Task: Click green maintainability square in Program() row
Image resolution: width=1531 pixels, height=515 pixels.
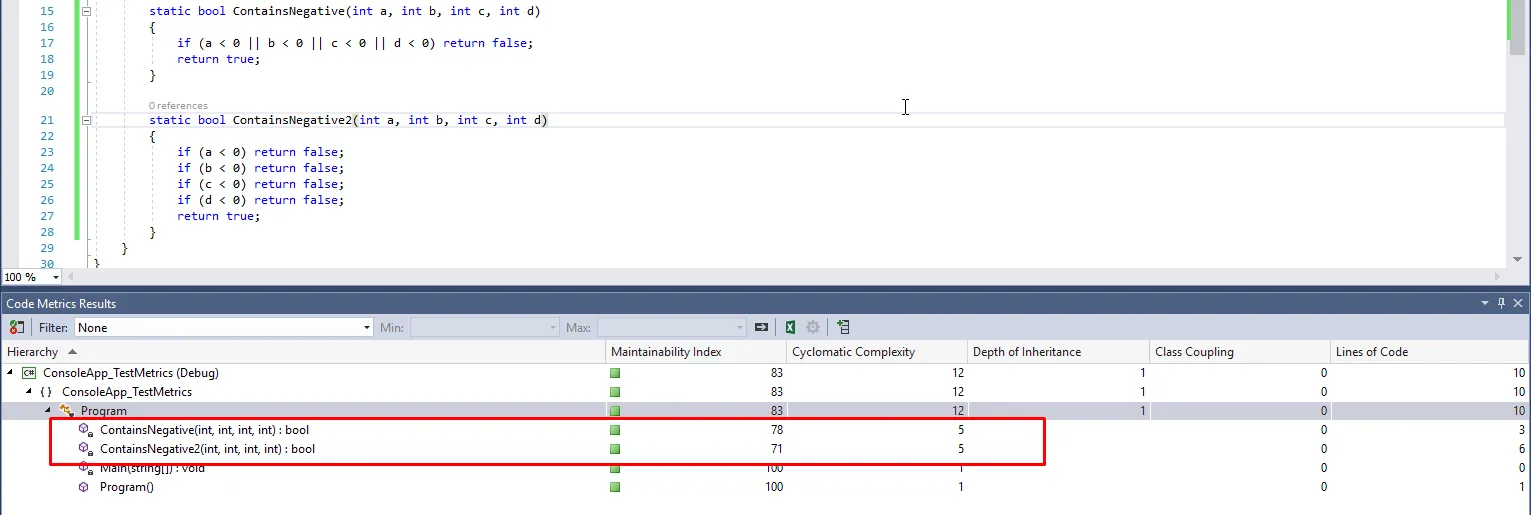Action: pyautogui.click(x=615, y=487)
